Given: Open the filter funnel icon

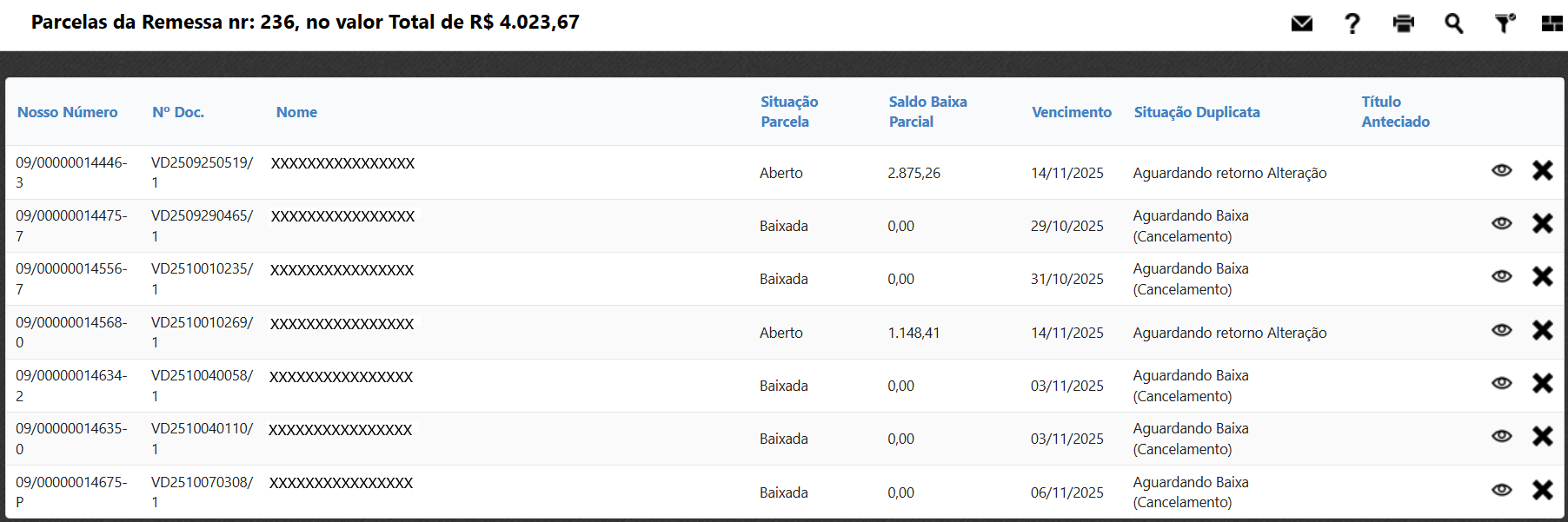Looking at the screenshot, I should tap(1504, 23).
